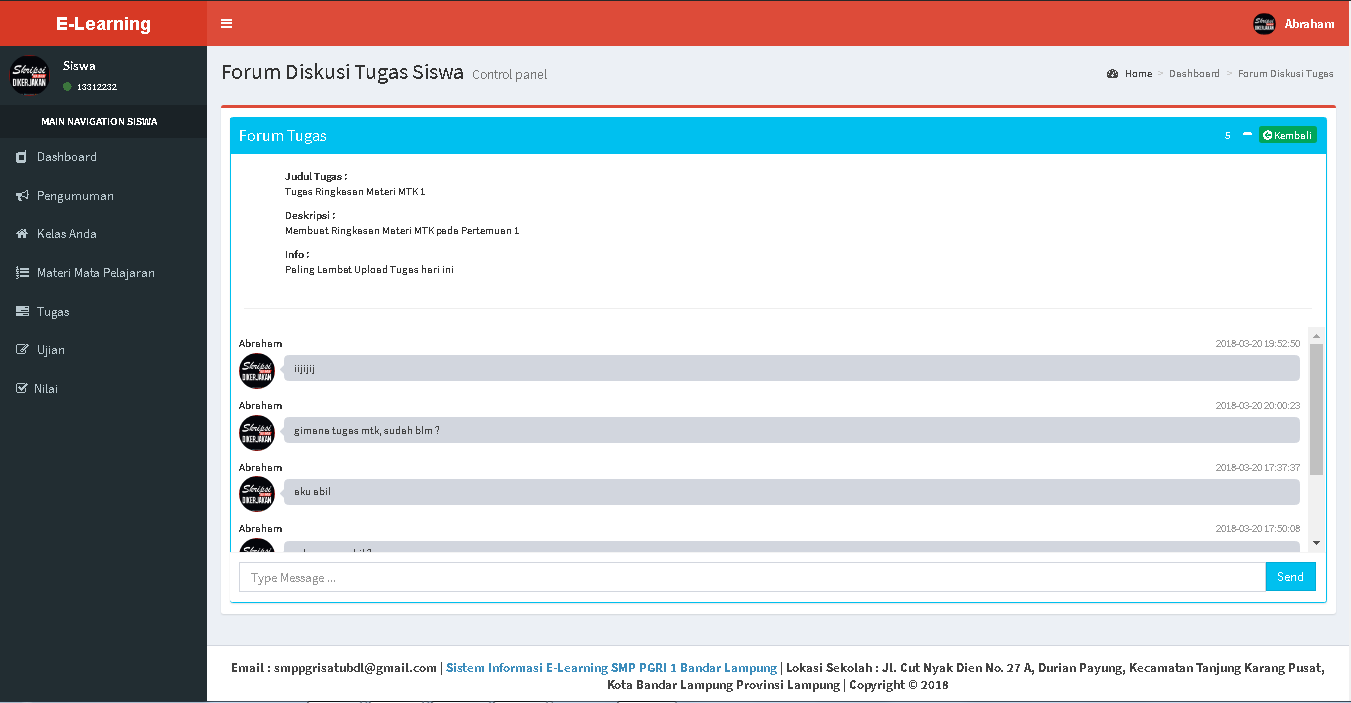Focus the Type Message input field
This screenshot has height=703, width=1351.
(x=752, y=577)
